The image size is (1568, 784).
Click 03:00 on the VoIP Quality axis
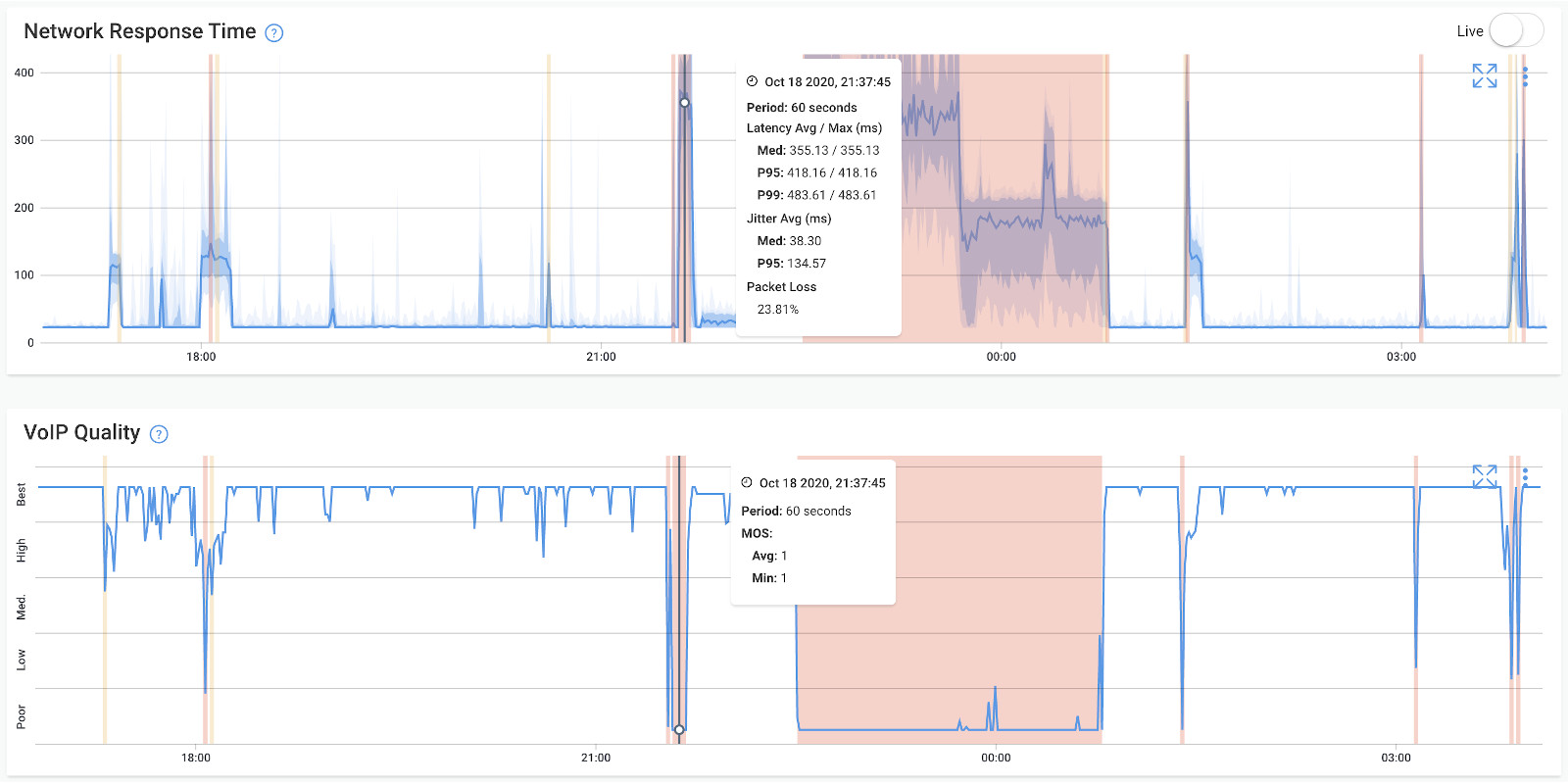click(x=1396, y=758)
